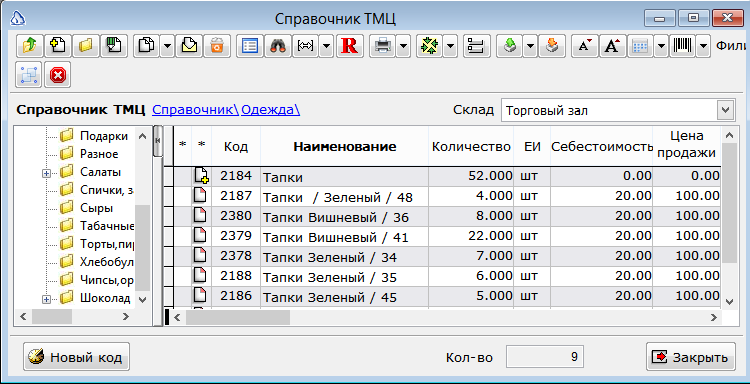The height and width of the screenshot is (384, 750).
Task: Click the blue list view icon
Action: [250, 45]
